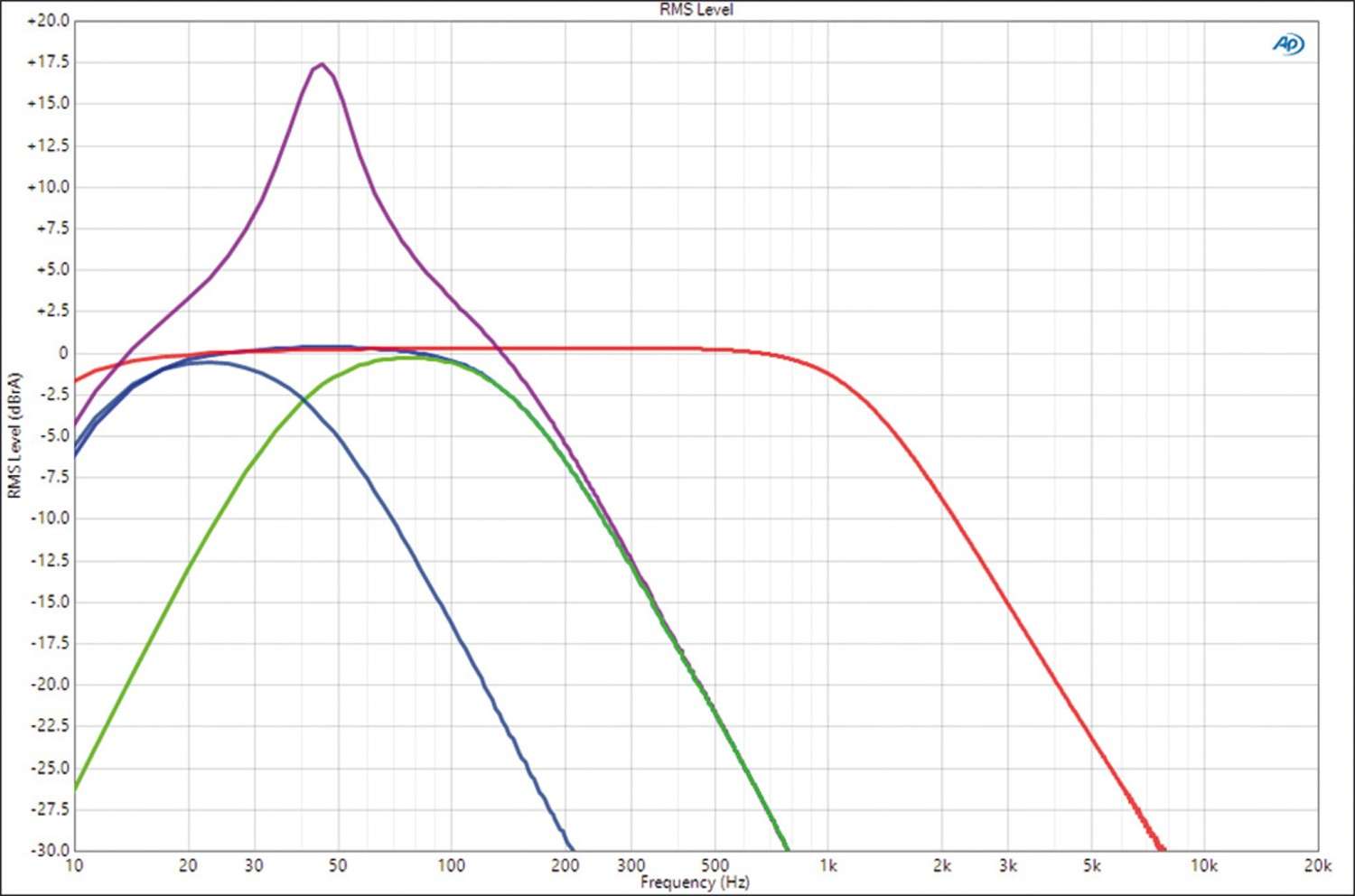Click the 10k frequency tick label
The image size is (1355, 896).
tap(1204, 865)
